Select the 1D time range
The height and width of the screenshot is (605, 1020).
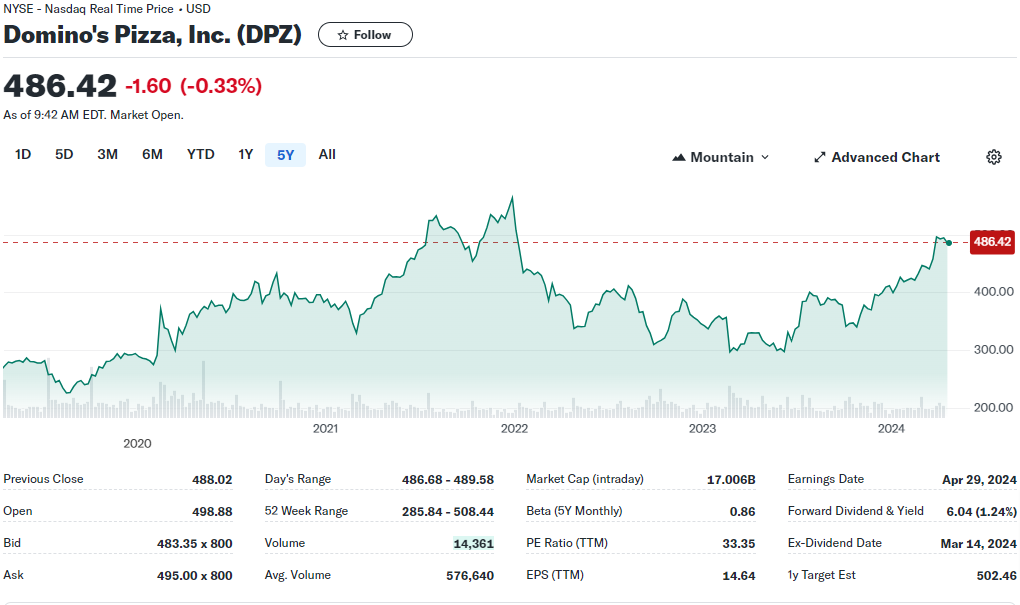tap(23, 155)
